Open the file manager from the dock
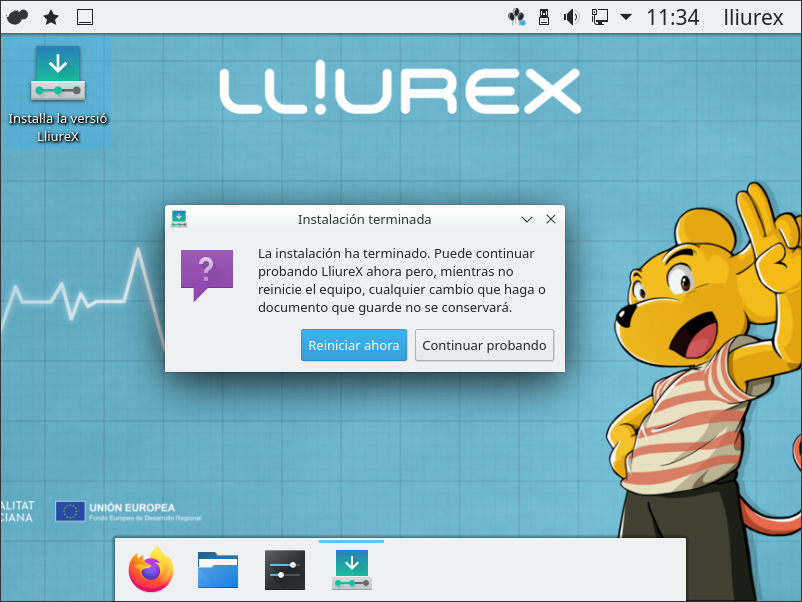The image size is (802, 602). (x=218, y=571)
